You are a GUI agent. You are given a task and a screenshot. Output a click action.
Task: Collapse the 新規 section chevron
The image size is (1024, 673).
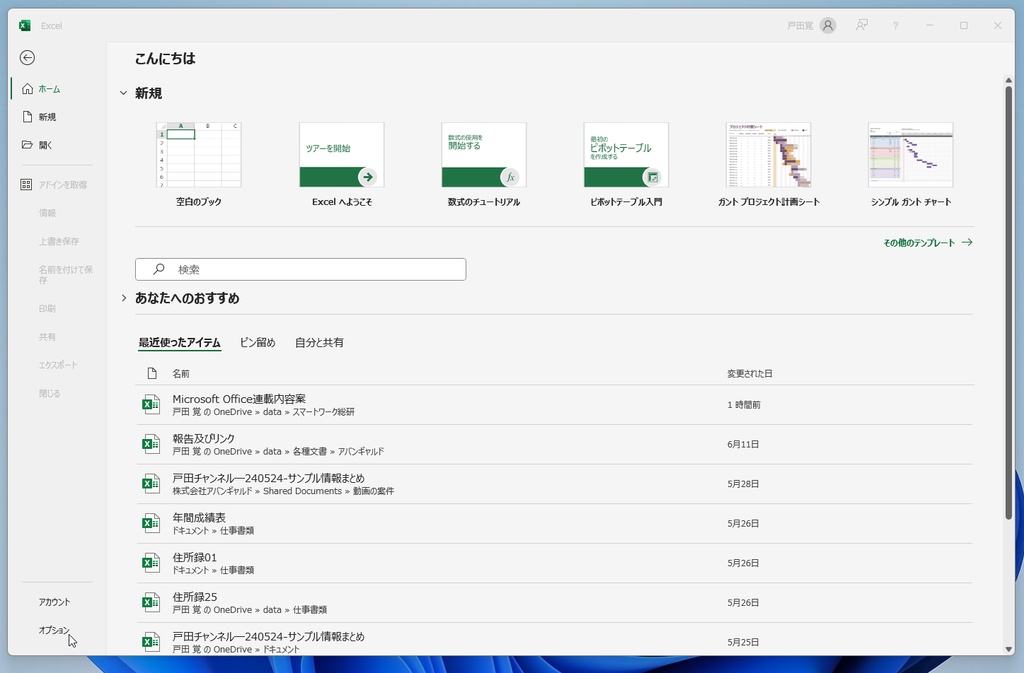pos(123,93)
